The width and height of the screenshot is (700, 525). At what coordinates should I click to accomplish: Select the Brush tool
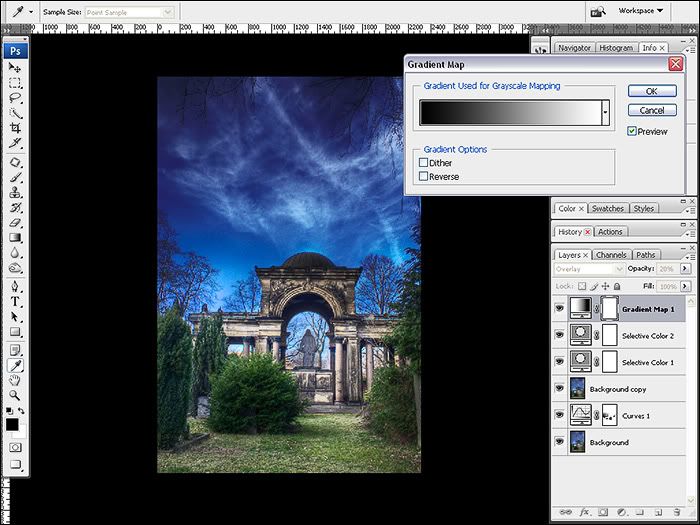[15, 178]
